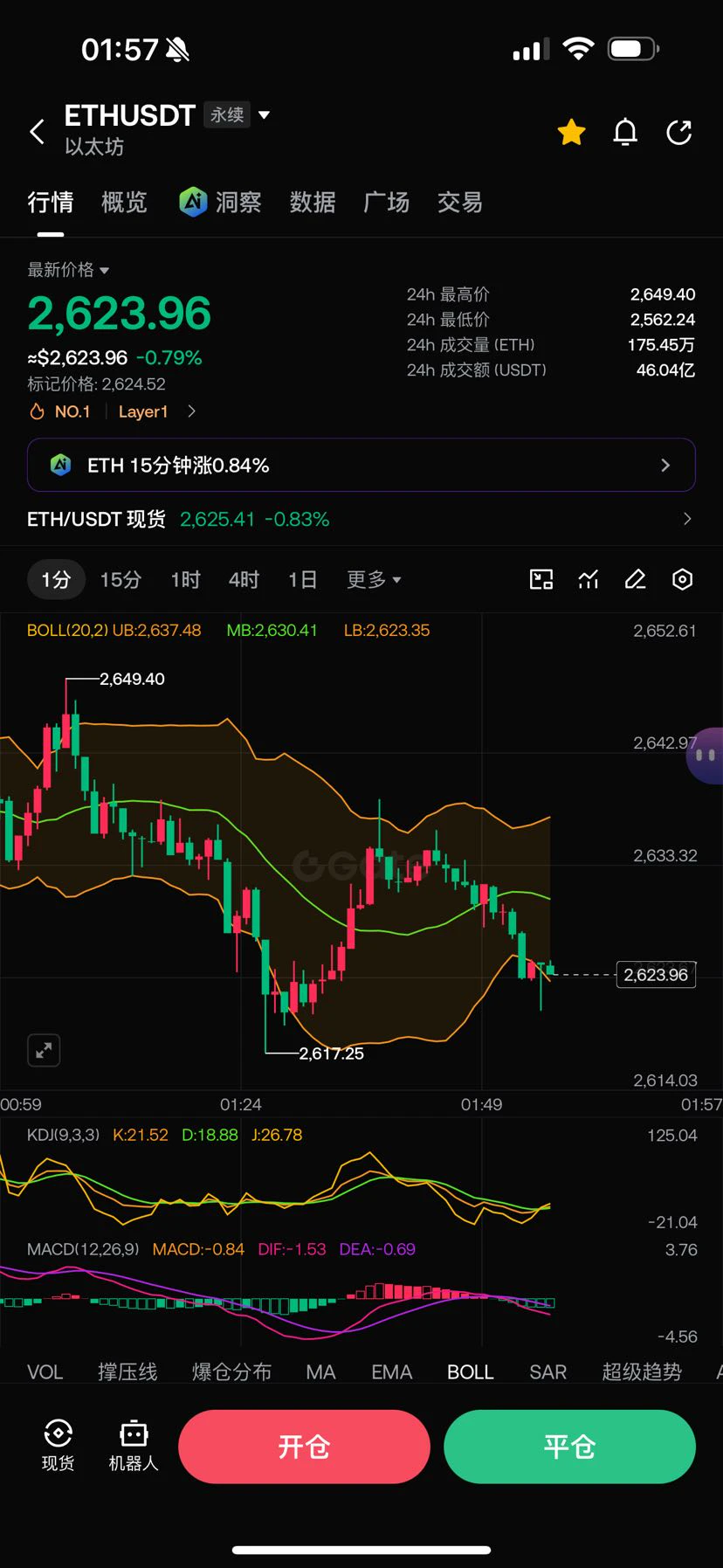Image resolution: width=723 pixels, height=1568 pixels.
Task: Toggle the 撑压线 indicator
Action: [127, 1371]
